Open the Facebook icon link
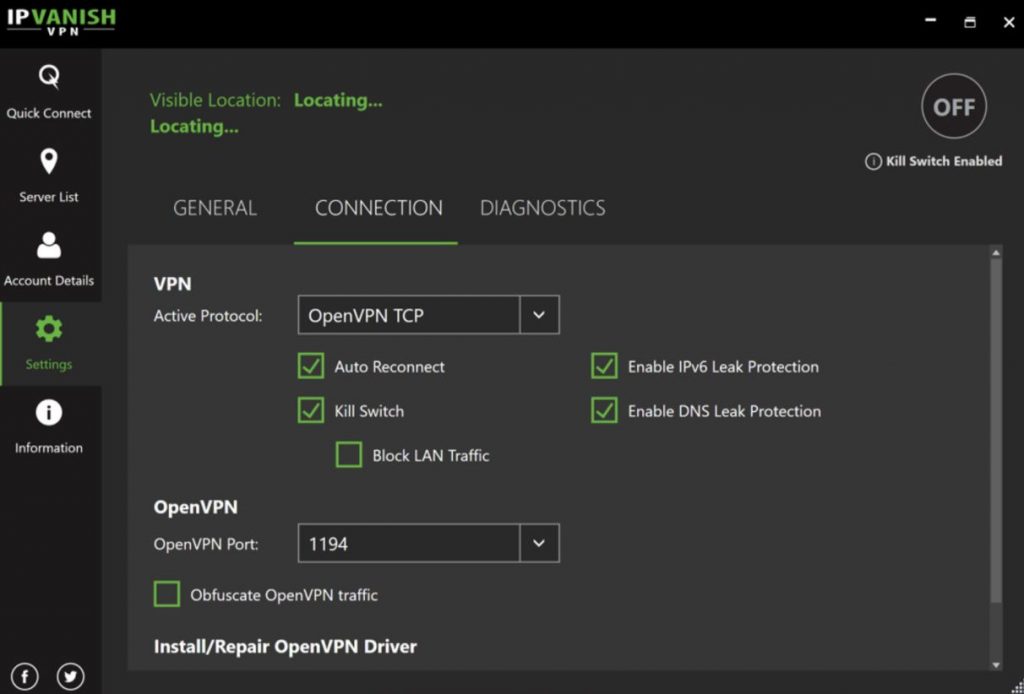This screenshot has width=1024, height=694. click(25, 676)
